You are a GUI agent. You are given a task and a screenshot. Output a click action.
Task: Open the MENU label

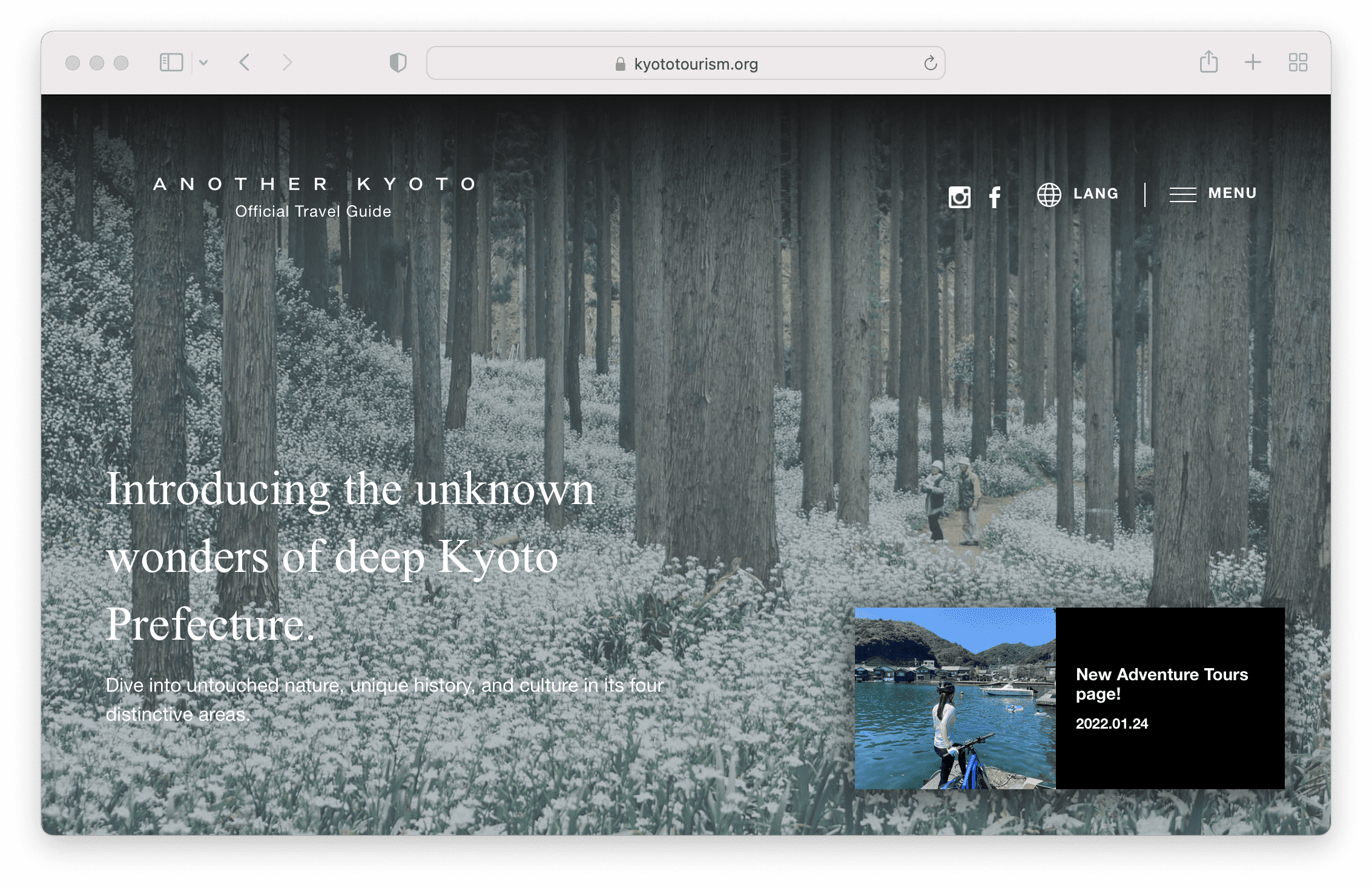1233,193
